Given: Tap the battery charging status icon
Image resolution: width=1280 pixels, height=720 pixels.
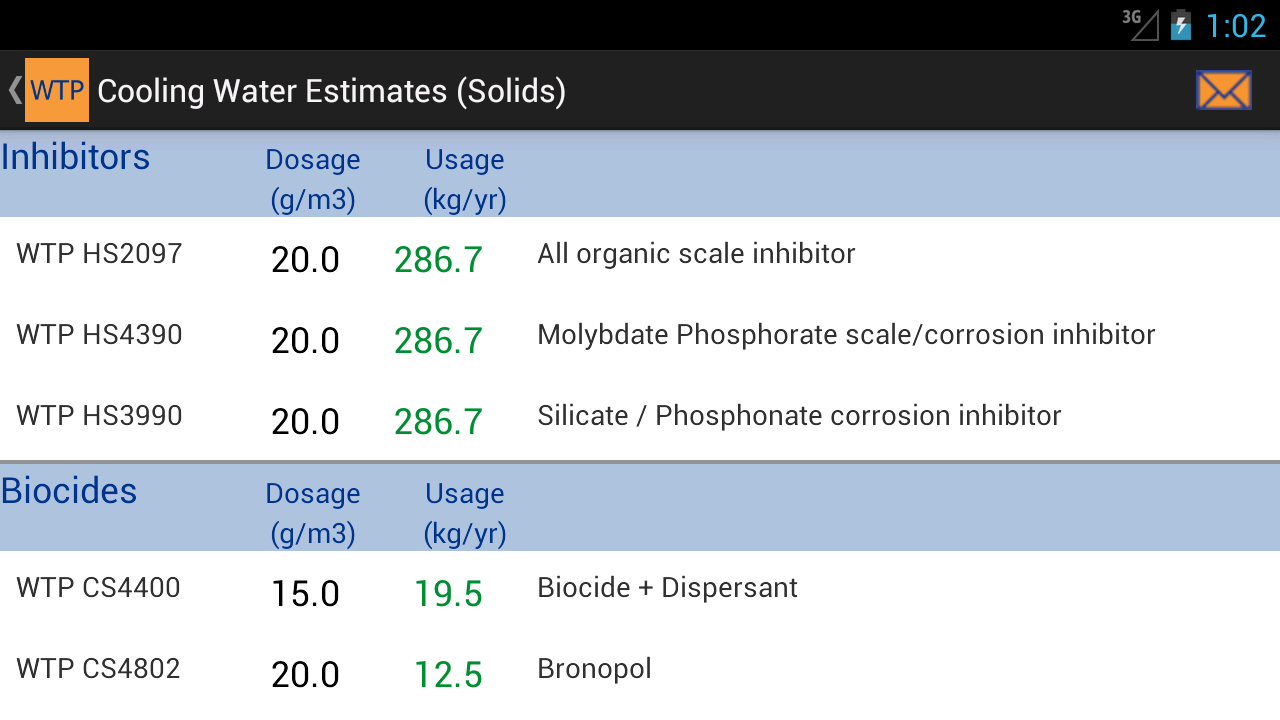Looking at the screenshot, I should click(x=1181, y=24).
